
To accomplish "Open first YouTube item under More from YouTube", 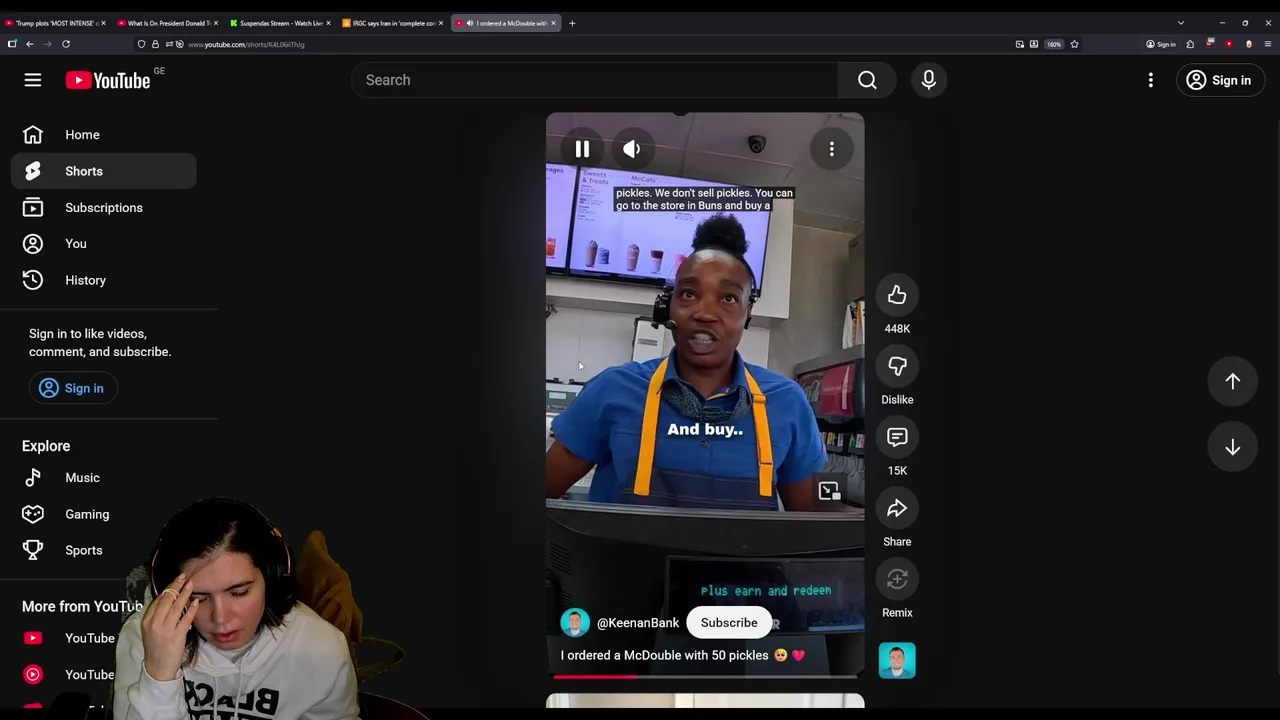I will (x=70, y=638).
